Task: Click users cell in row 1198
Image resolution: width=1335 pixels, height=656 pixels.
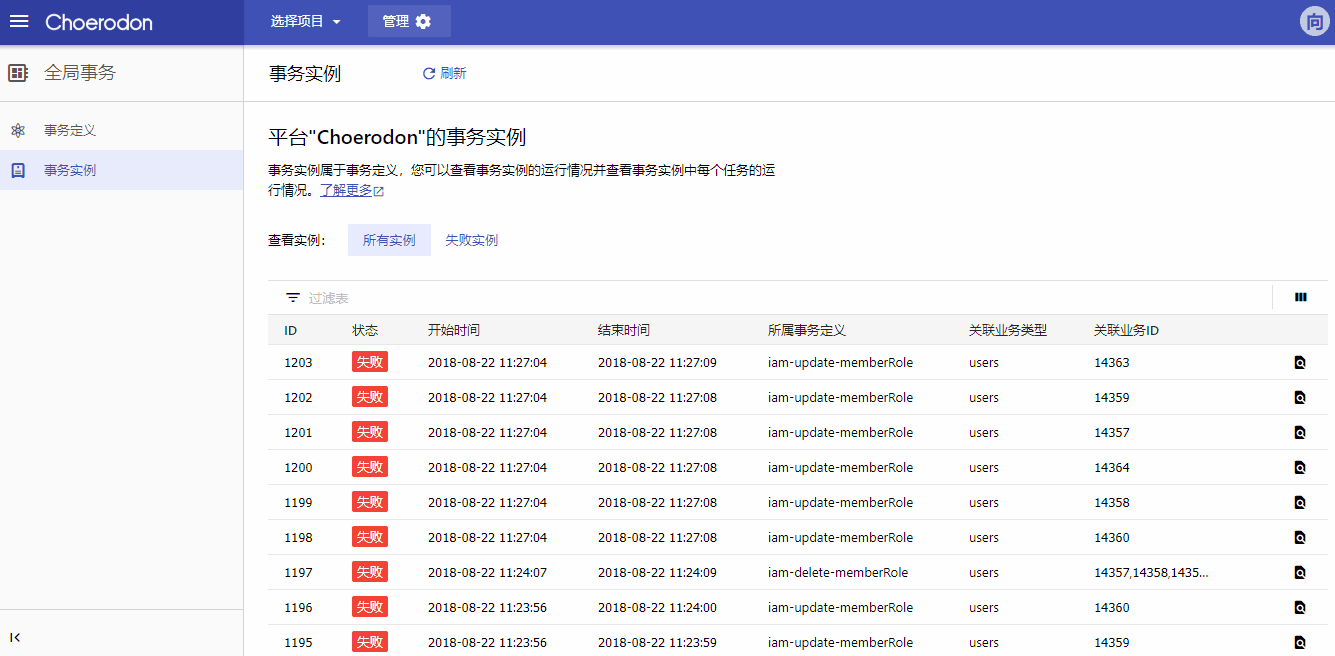Action: (x=984, y=537)
